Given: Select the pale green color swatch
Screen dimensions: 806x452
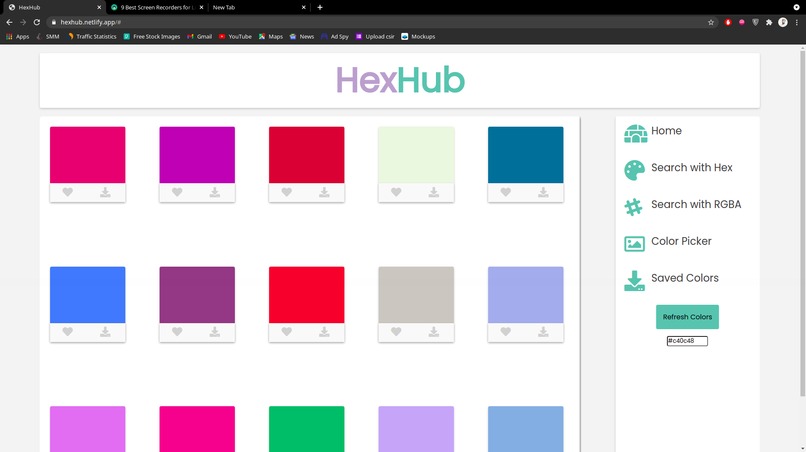Looking at the screenshot, I should (x=416, y=155).
